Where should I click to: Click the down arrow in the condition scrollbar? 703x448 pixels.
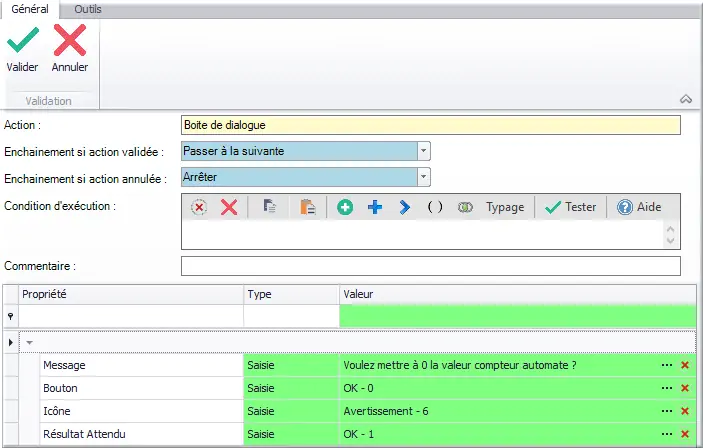point(671,241)
